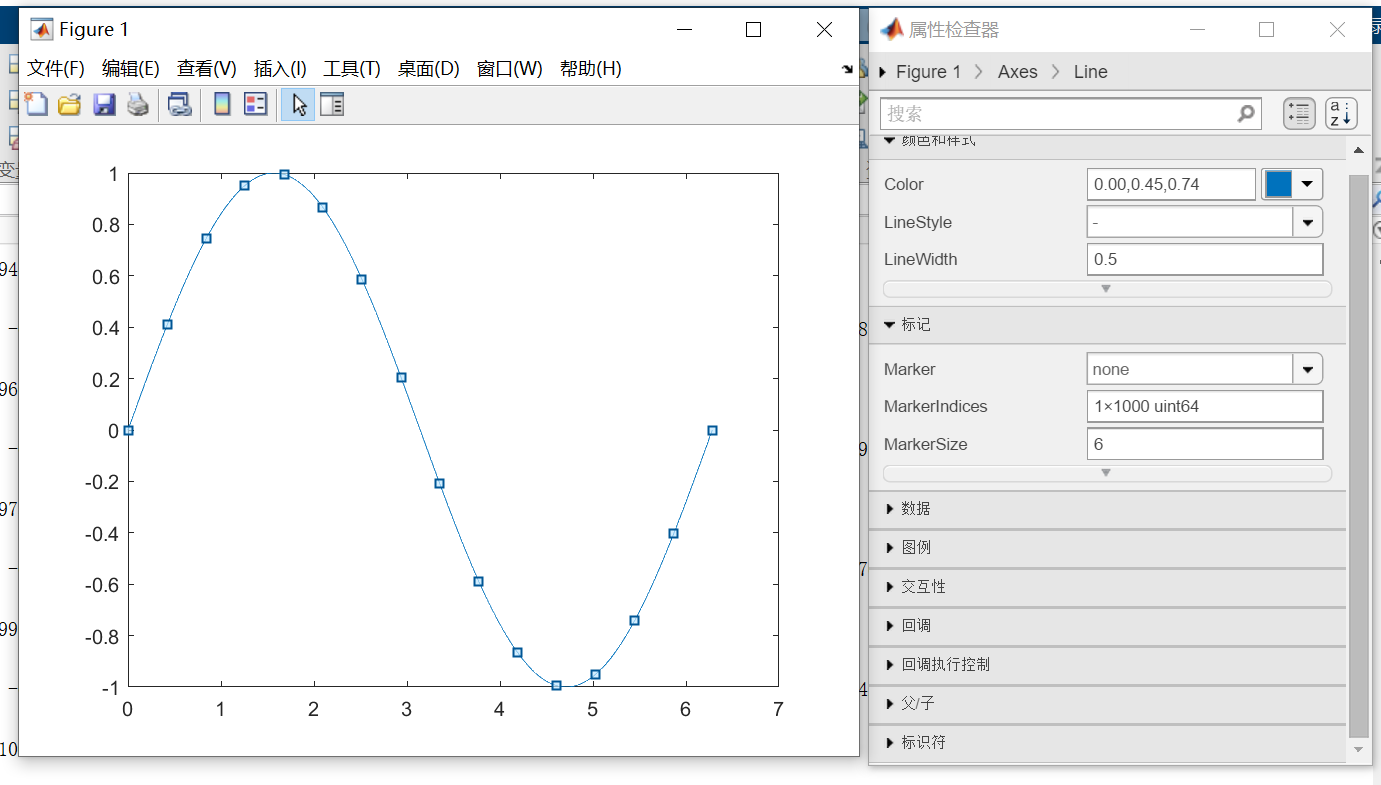Select Axes in the inspector breadcrumb

coord(1017,71)
